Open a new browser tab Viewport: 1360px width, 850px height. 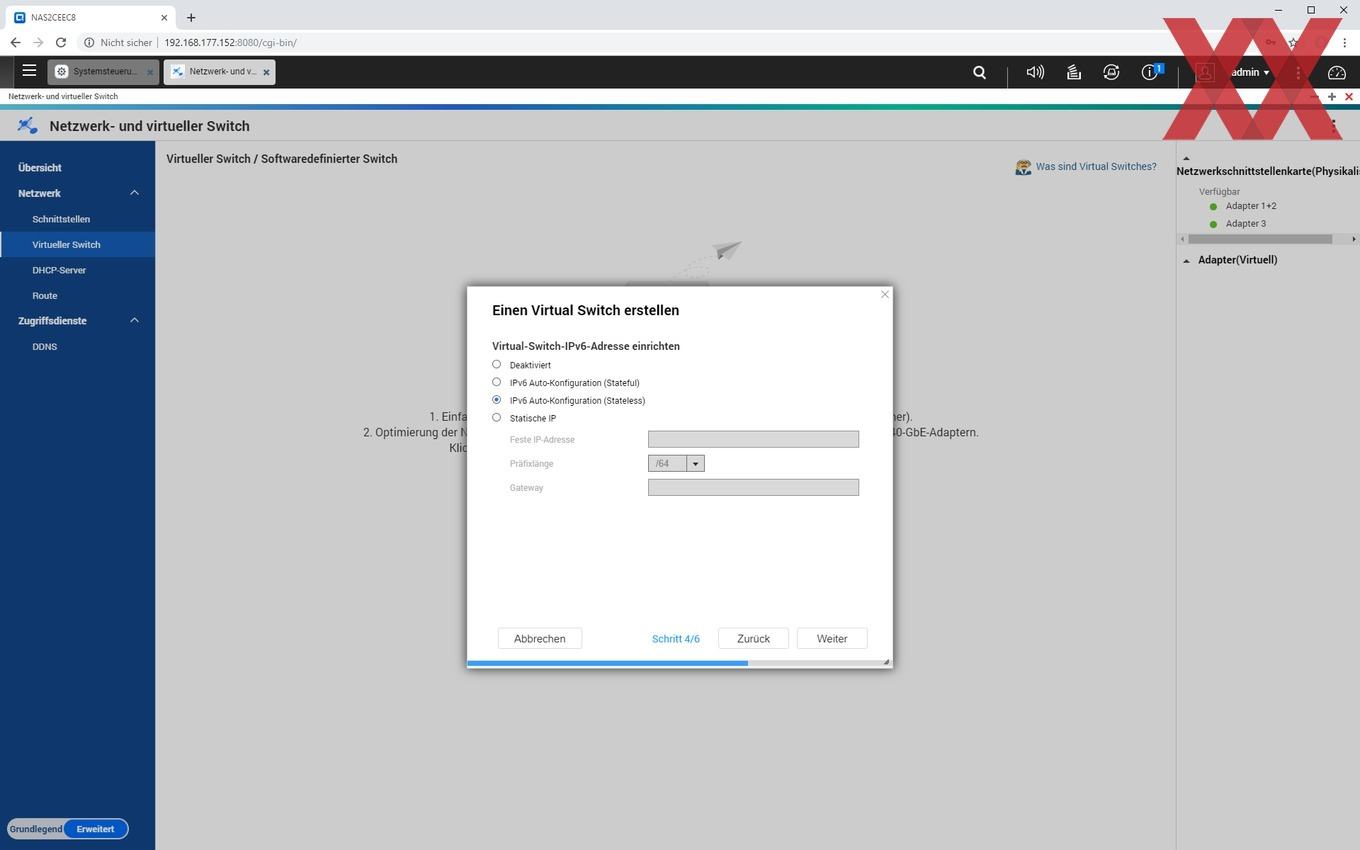tap(191, 17)
